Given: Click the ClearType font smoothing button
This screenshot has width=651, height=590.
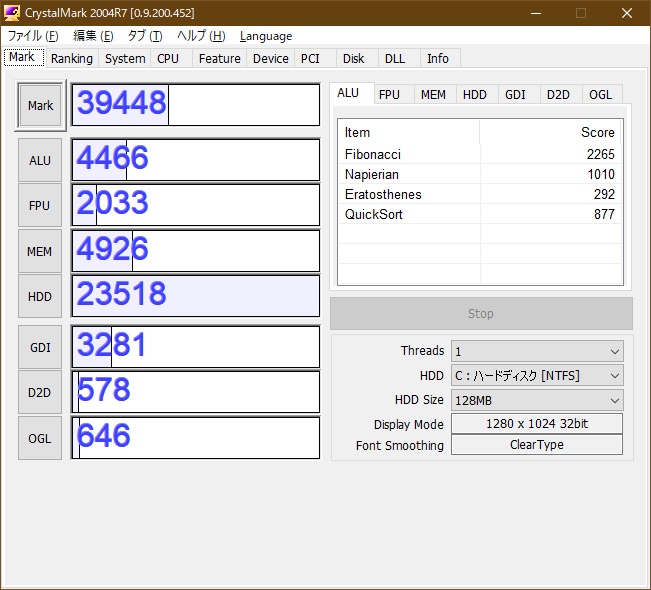Looking at the screenshot, I should coord(537,445).
